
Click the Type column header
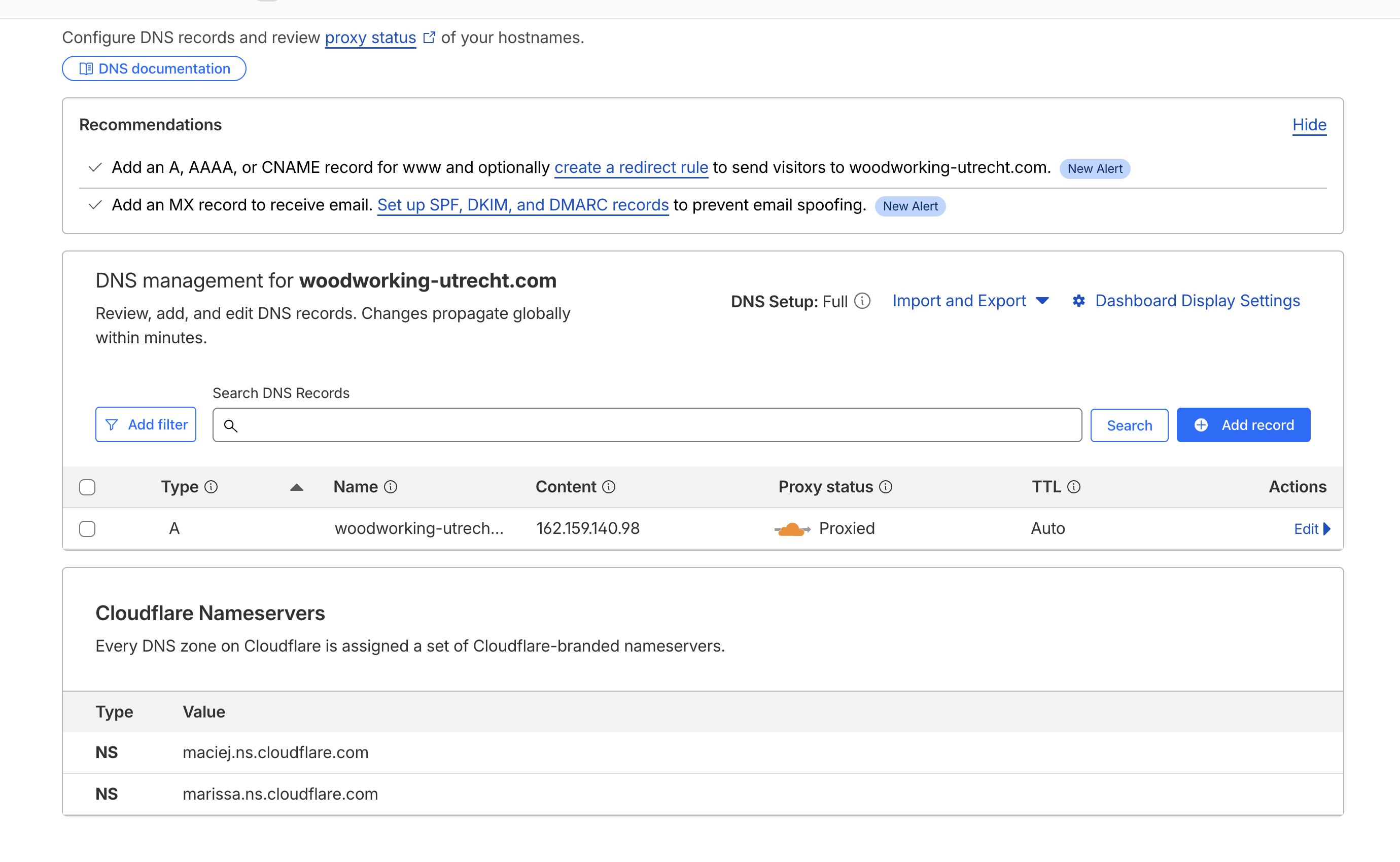point(180,487)
